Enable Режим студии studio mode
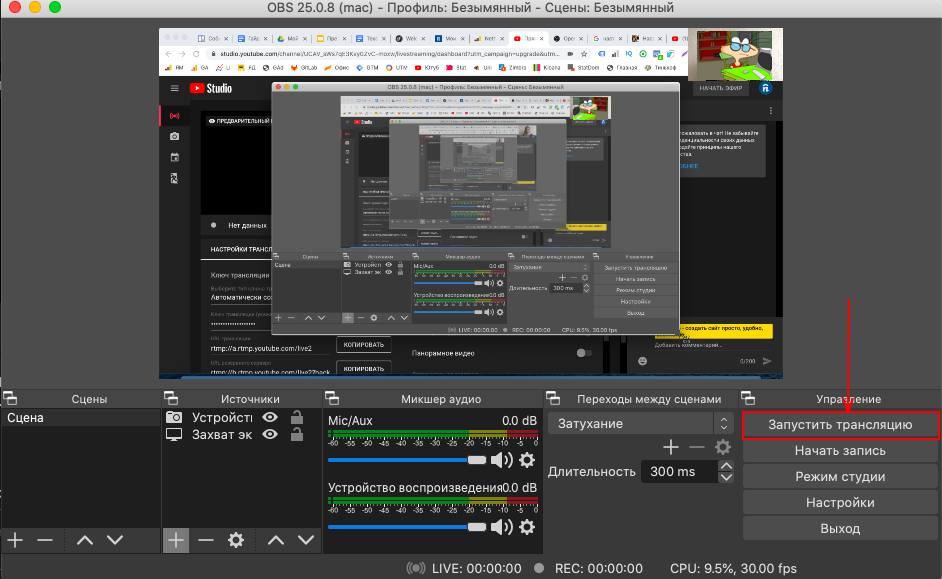 840,476
